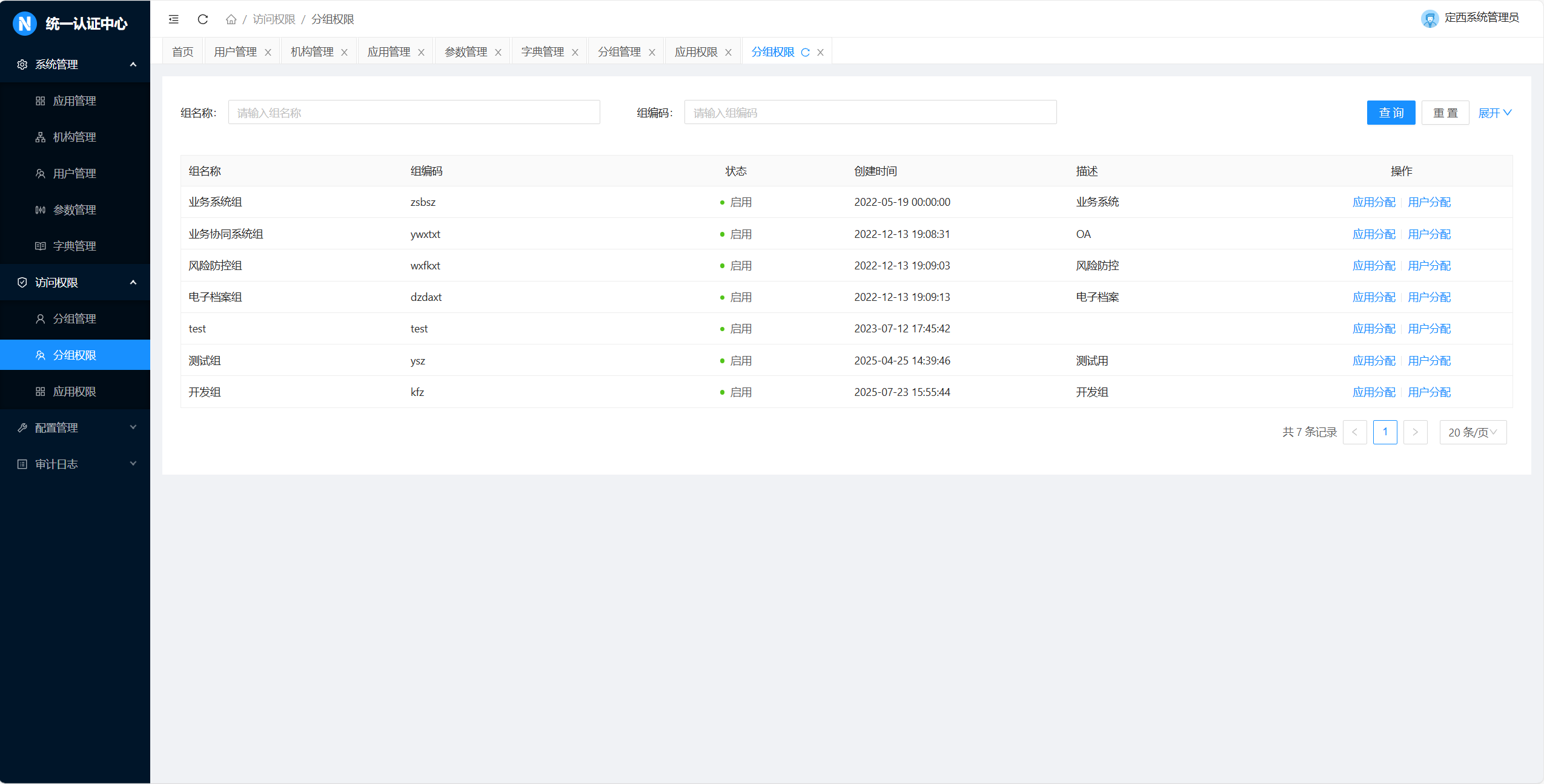The image size is (1544, 784).
Task: Click 应用分配 for 风险防控组 row
Action: 1373,266
